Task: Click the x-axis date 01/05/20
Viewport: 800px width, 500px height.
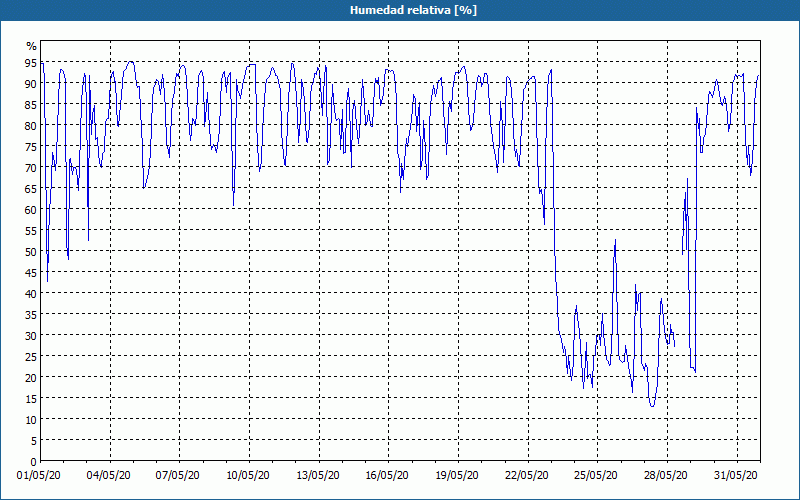Action: [x=39, y=475]
